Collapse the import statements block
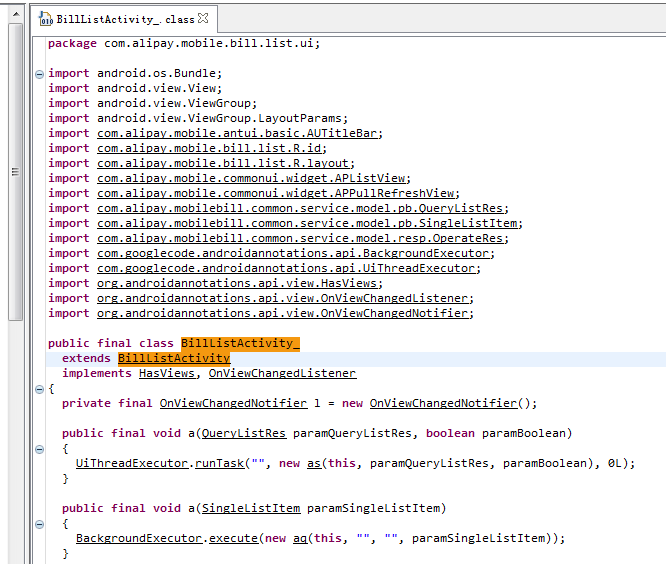The height and width of the screenshot is (564, 666). (x=39, y=74)
